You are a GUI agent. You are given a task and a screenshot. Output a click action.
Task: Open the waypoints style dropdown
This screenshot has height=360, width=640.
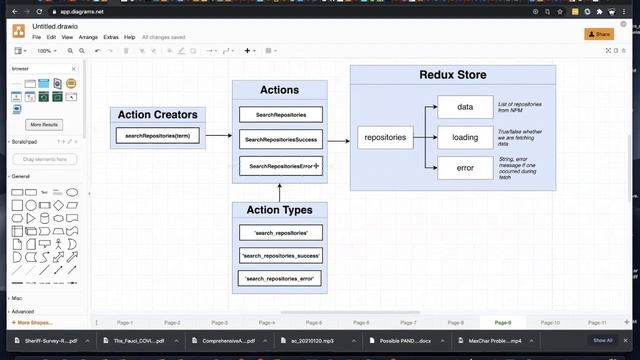point(228,51)
